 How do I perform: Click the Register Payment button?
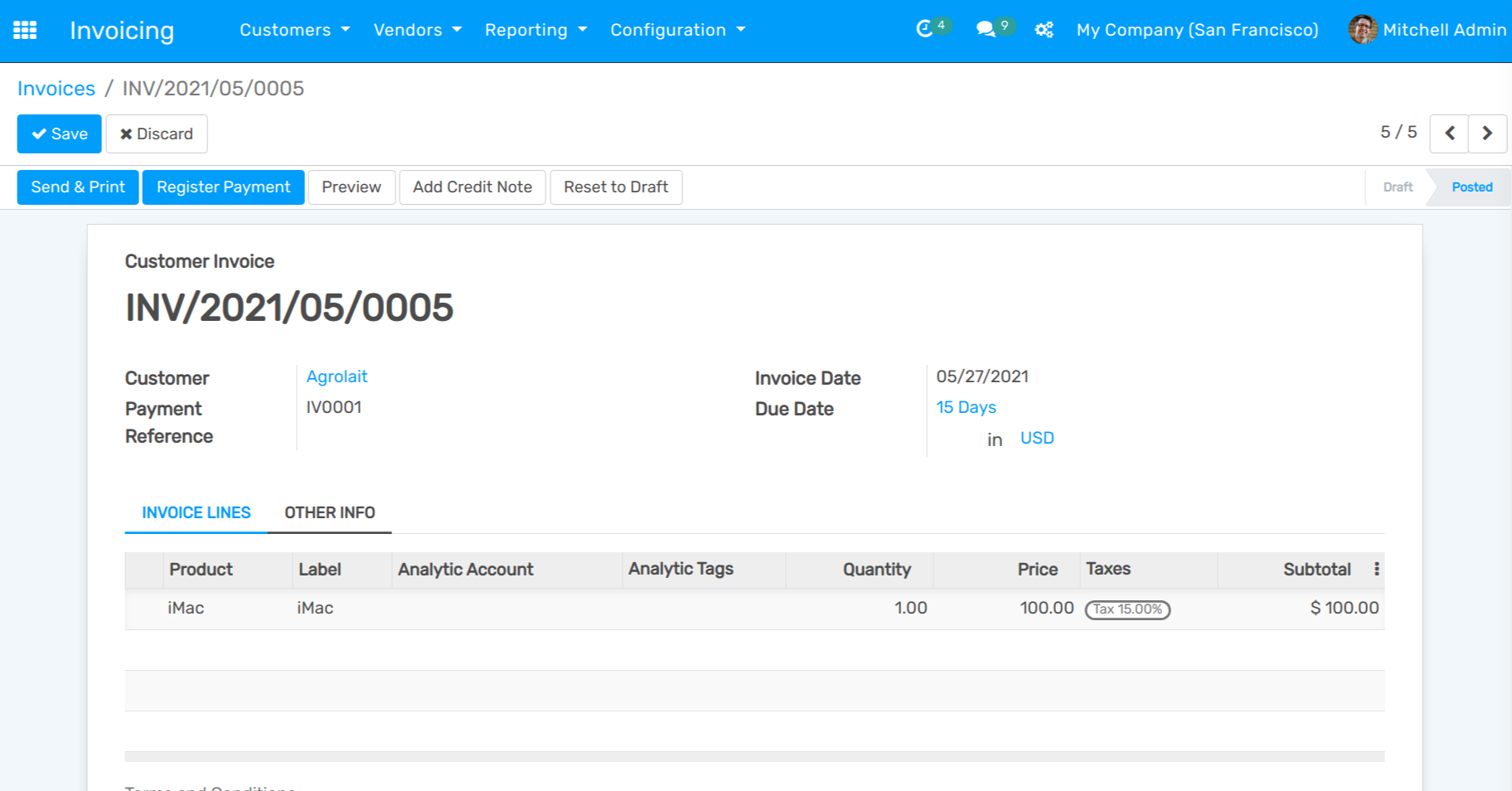click(223, 187)
